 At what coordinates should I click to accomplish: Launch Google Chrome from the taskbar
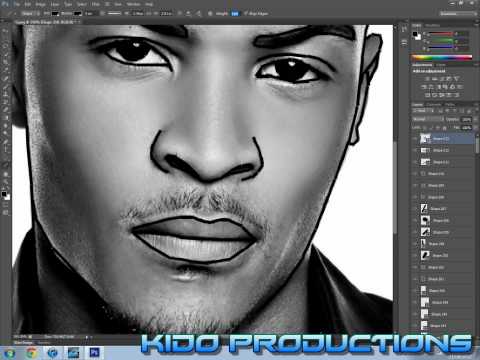point(32,352)
